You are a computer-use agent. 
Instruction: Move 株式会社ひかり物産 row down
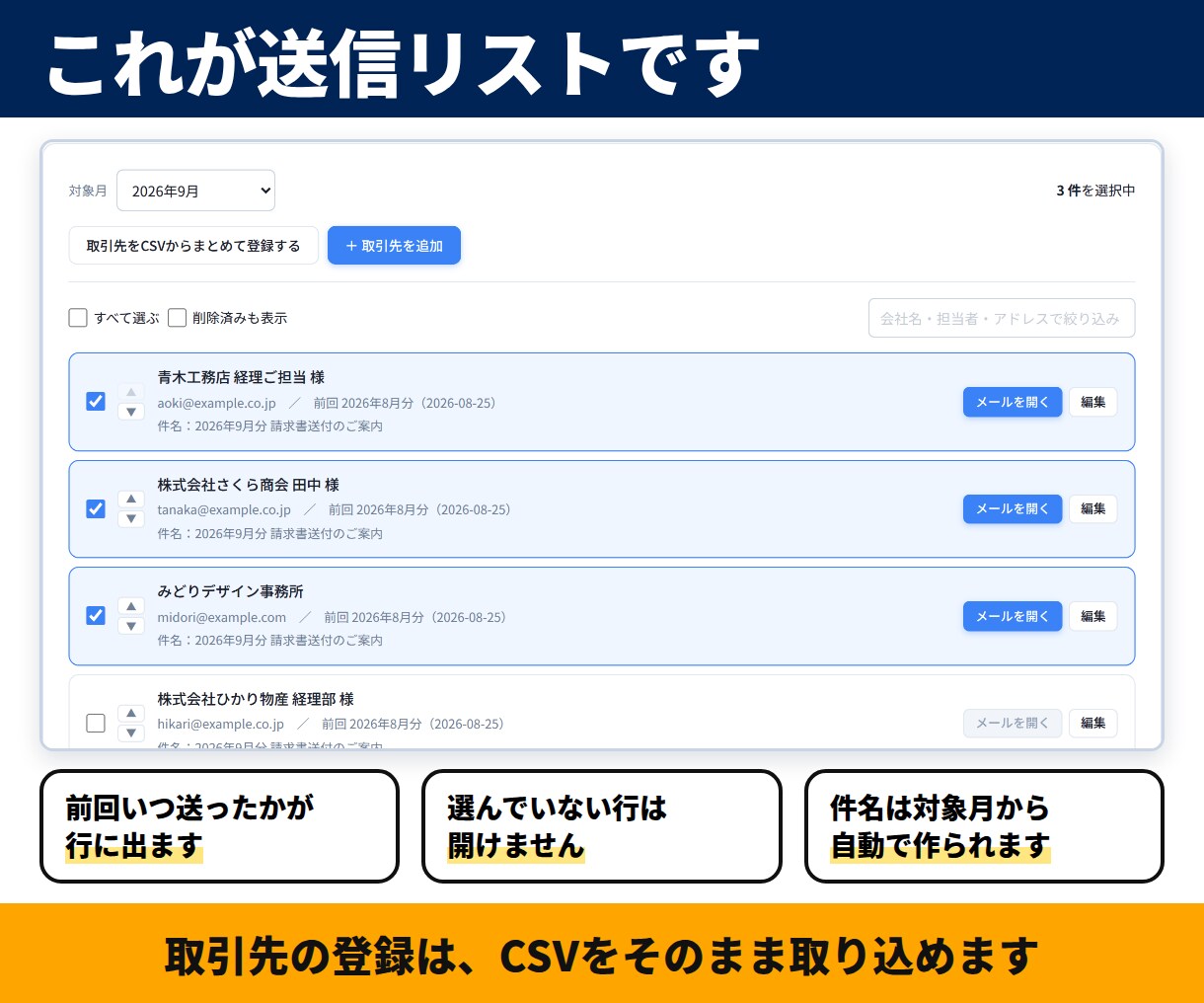pos(131,733)
